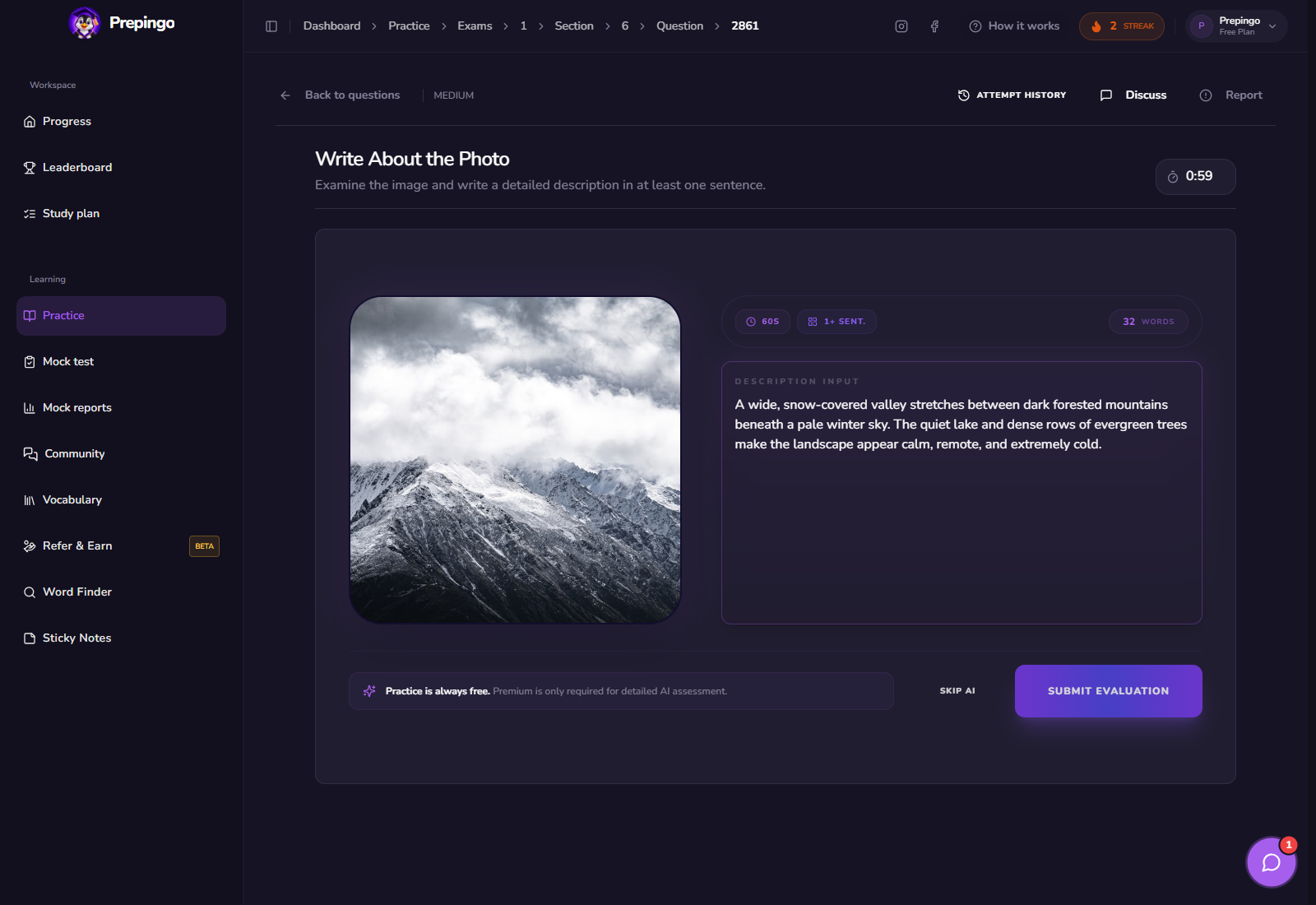Viewport: 1316px width, 905px height.
Task: Click How it works link
Action: [1014, 26]
